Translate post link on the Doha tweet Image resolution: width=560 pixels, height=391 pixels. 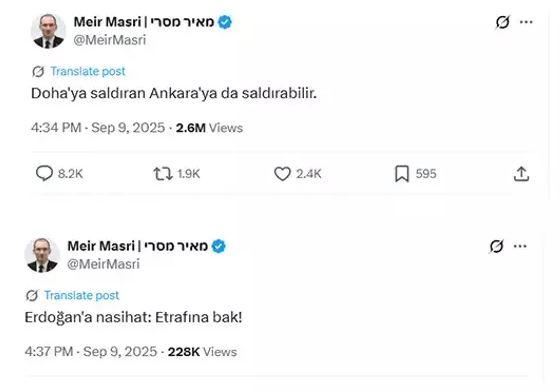pos(88,71)
